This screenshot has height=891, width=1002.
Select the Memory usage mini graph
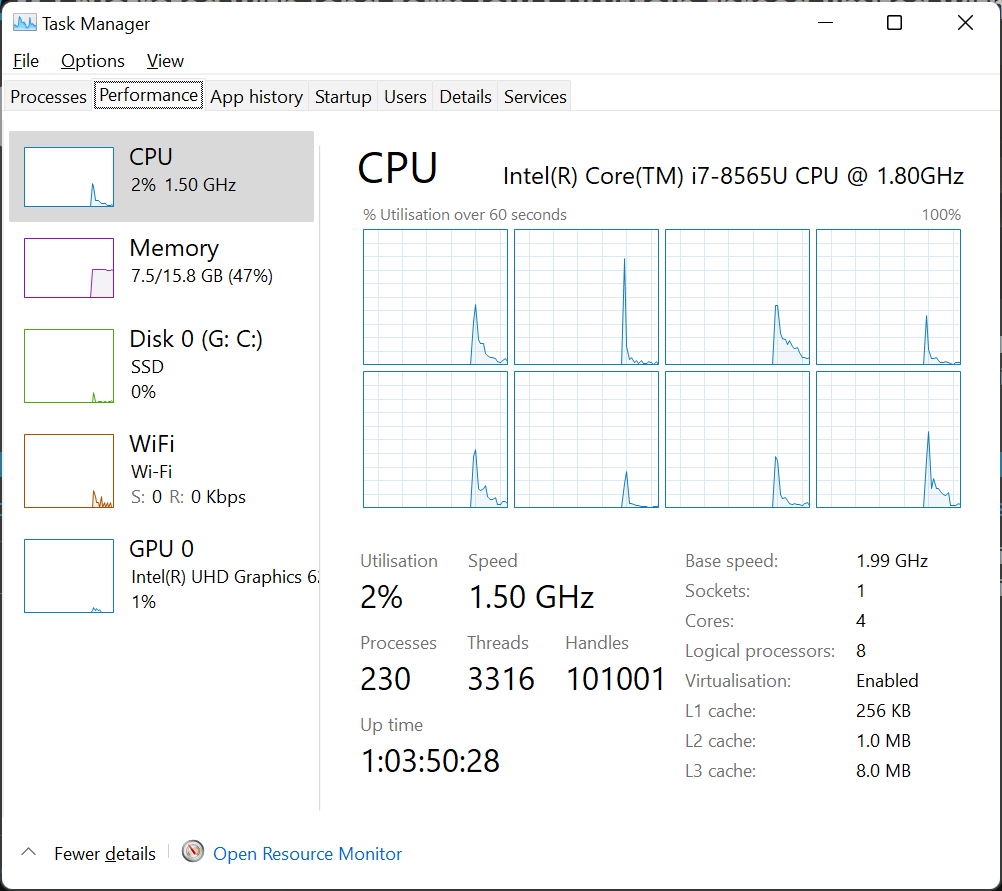point(69,268)
